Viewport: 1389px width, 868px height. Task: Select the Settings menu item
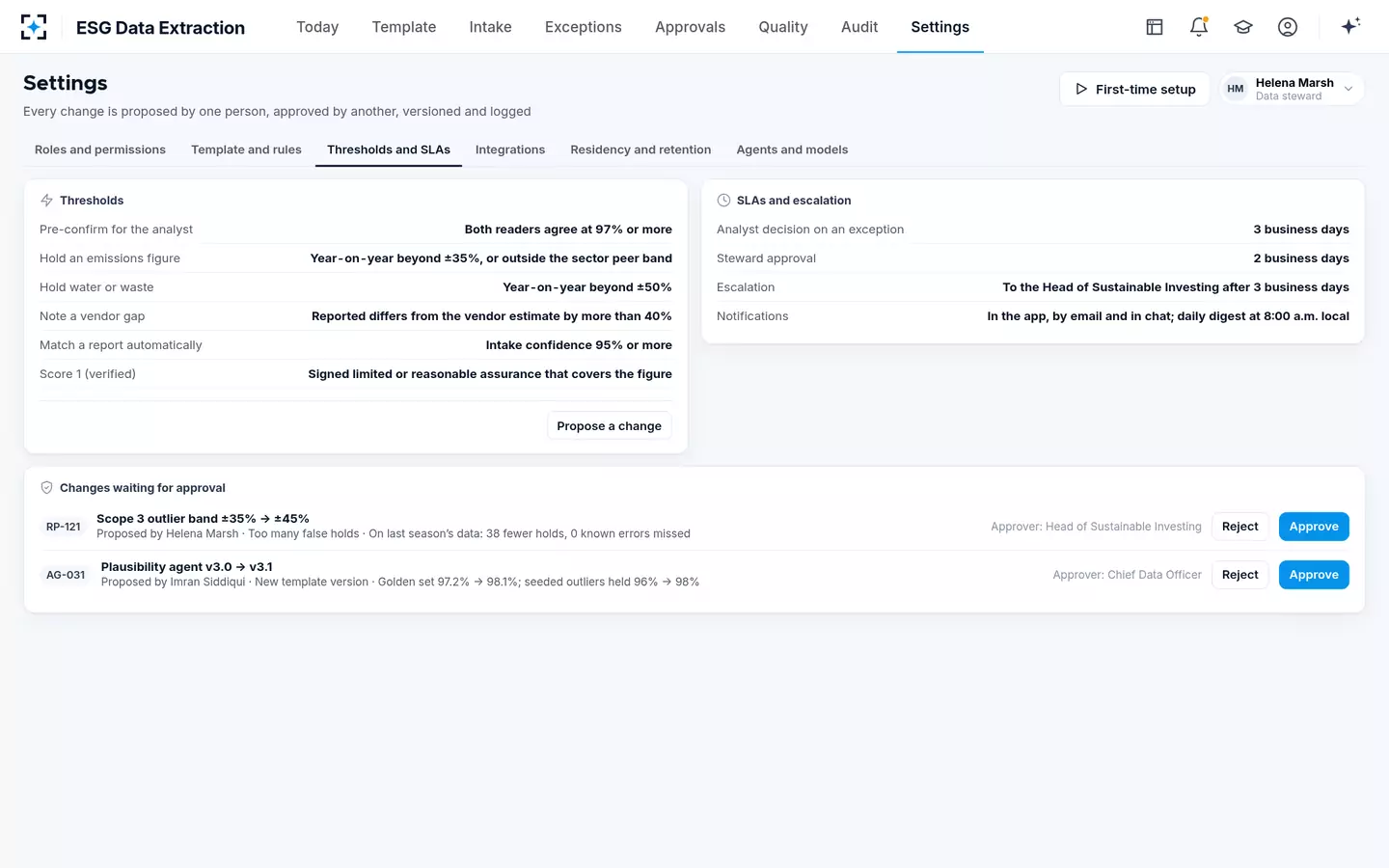[940, 27]
